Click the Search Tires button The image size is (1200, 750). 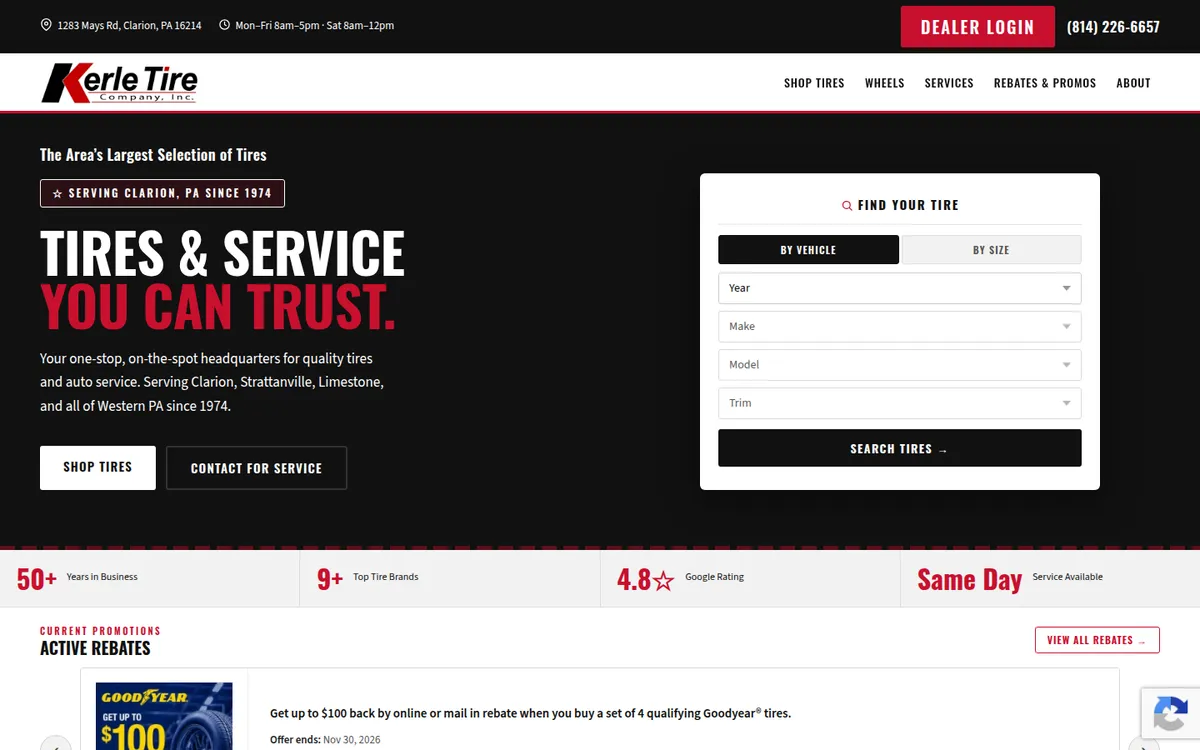tap(899, 448)
